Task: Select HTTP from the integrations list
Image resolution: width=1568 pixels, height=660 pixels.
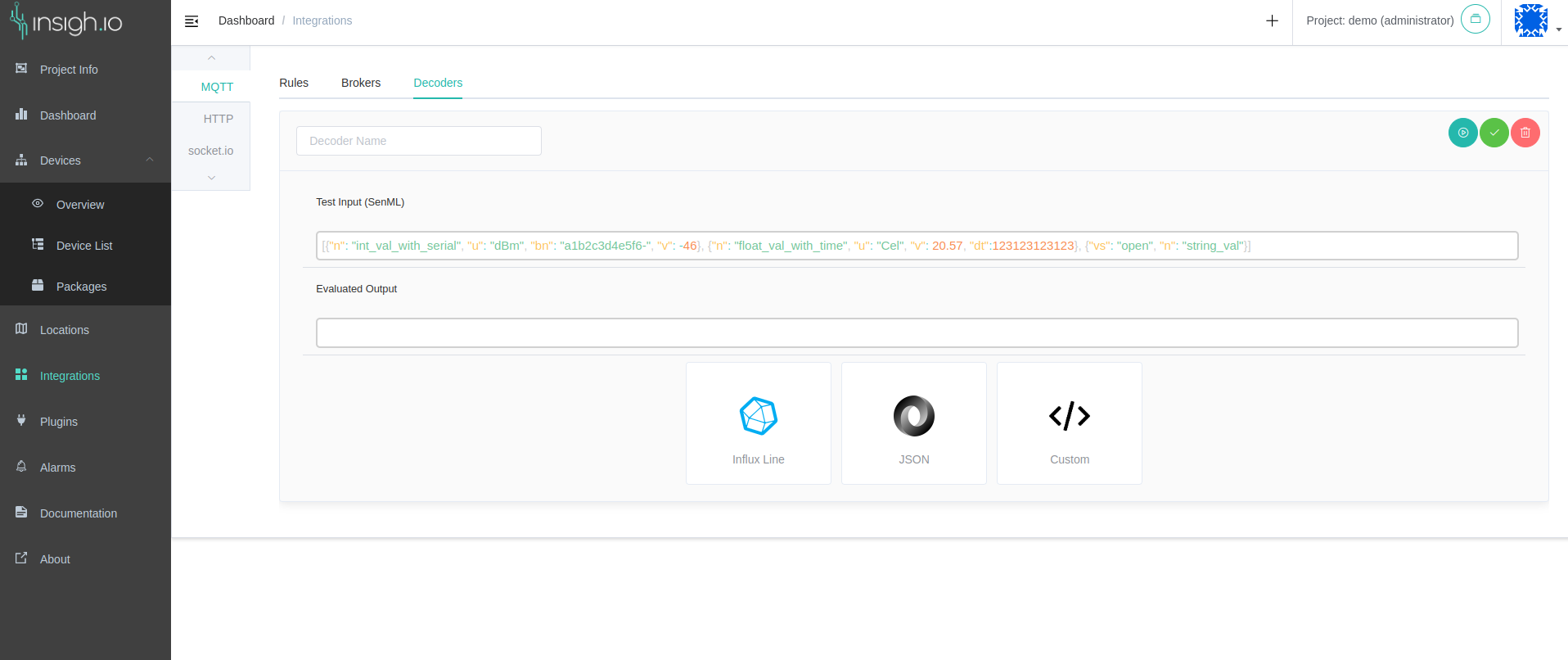Action: pos(219,118)
